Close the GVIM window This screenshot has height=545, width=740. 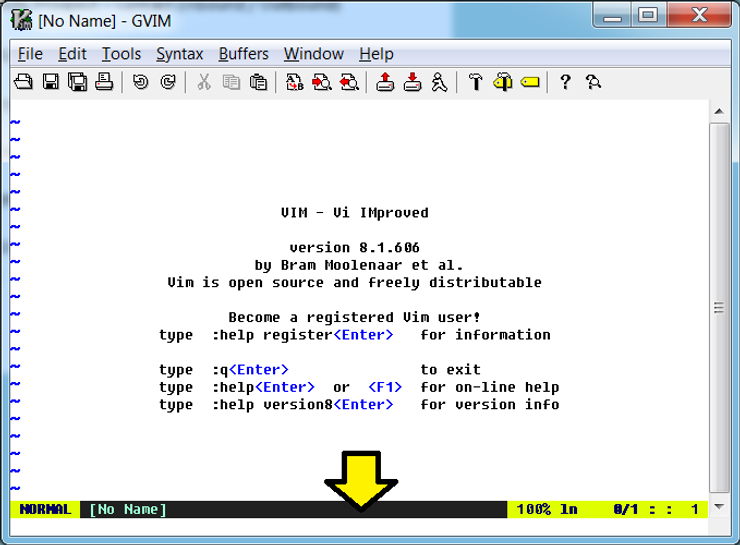[x=699, y=16]
